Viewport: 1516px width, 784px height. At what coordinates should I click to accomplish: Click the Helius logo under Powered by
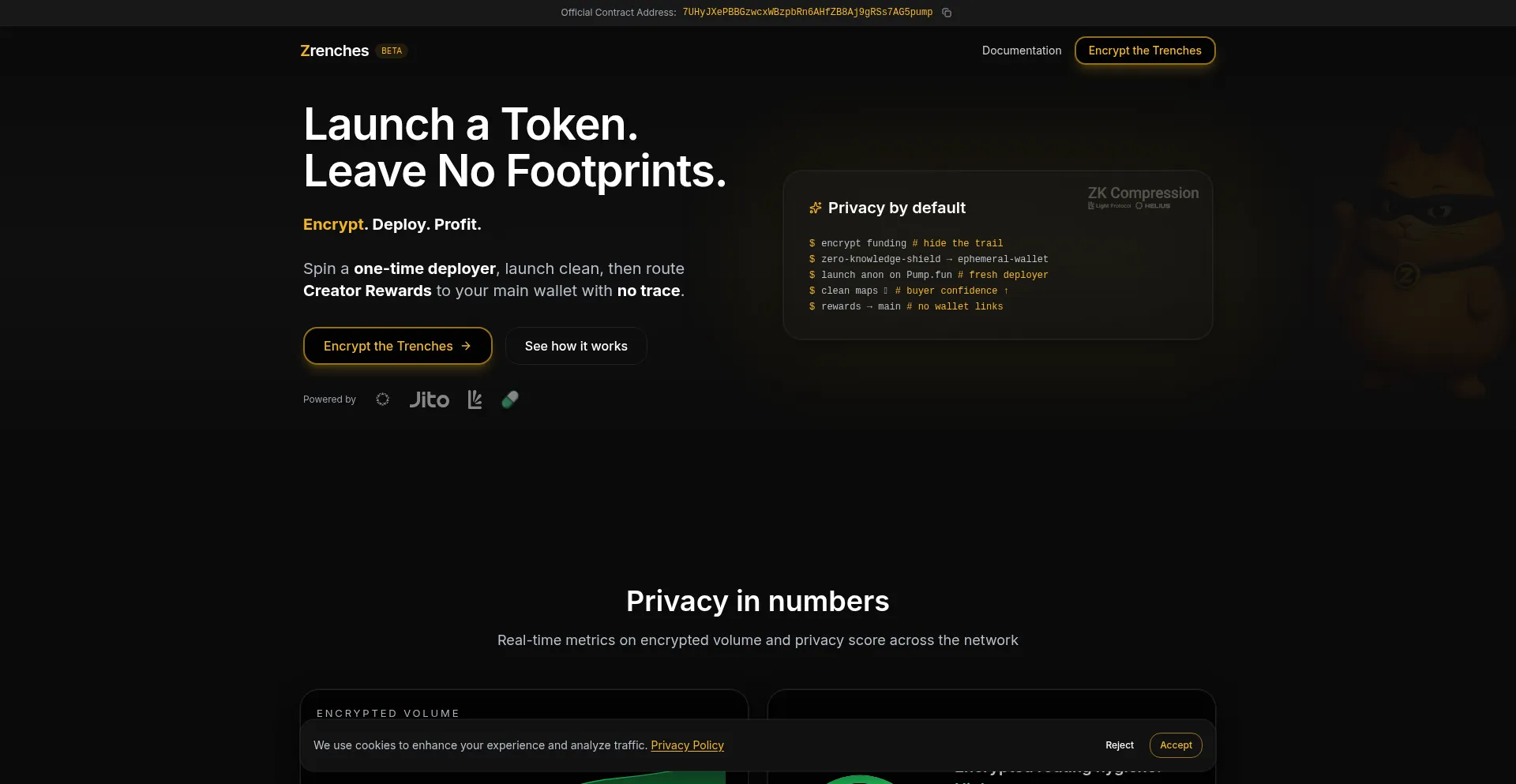383,400
